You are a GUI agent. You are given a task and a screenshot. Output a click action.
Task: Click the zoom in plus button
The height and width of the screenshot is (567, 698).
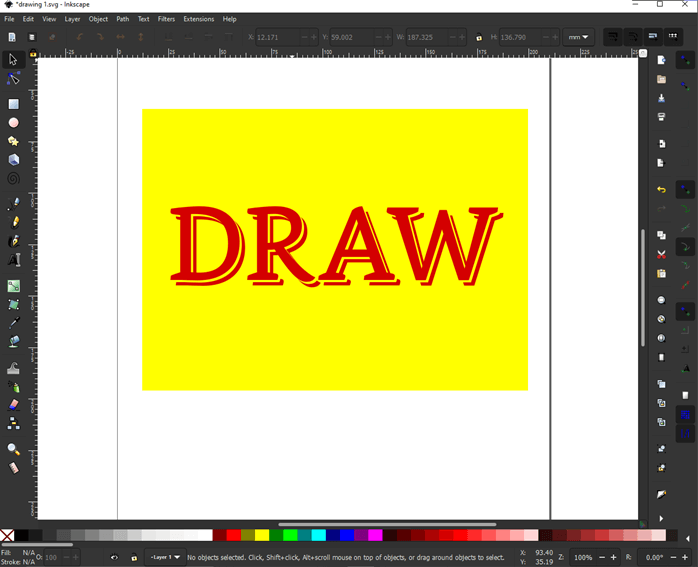click(613, 557)
